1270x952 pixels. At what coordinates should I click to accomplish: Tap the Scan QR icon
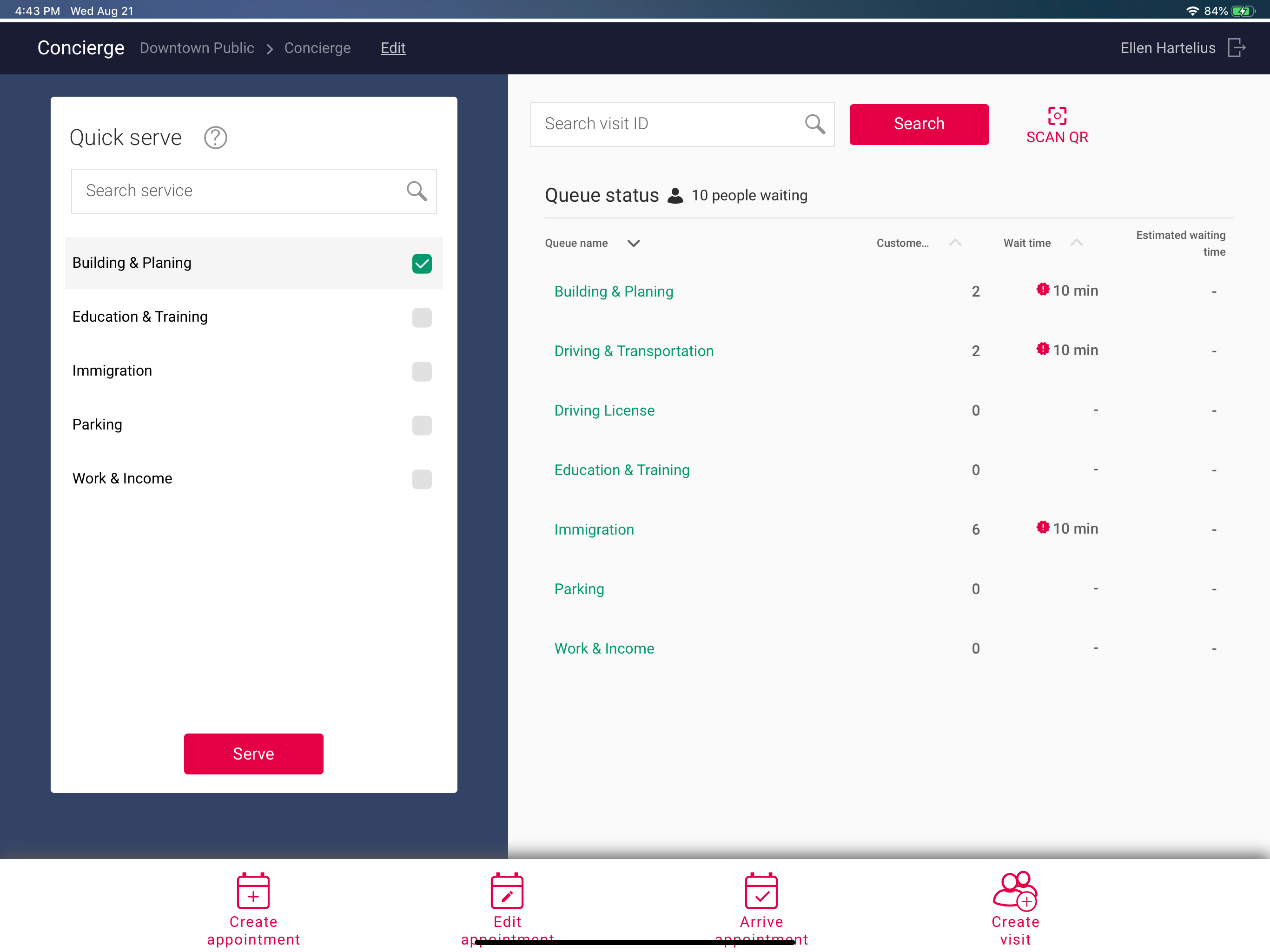coord(1057,116)
